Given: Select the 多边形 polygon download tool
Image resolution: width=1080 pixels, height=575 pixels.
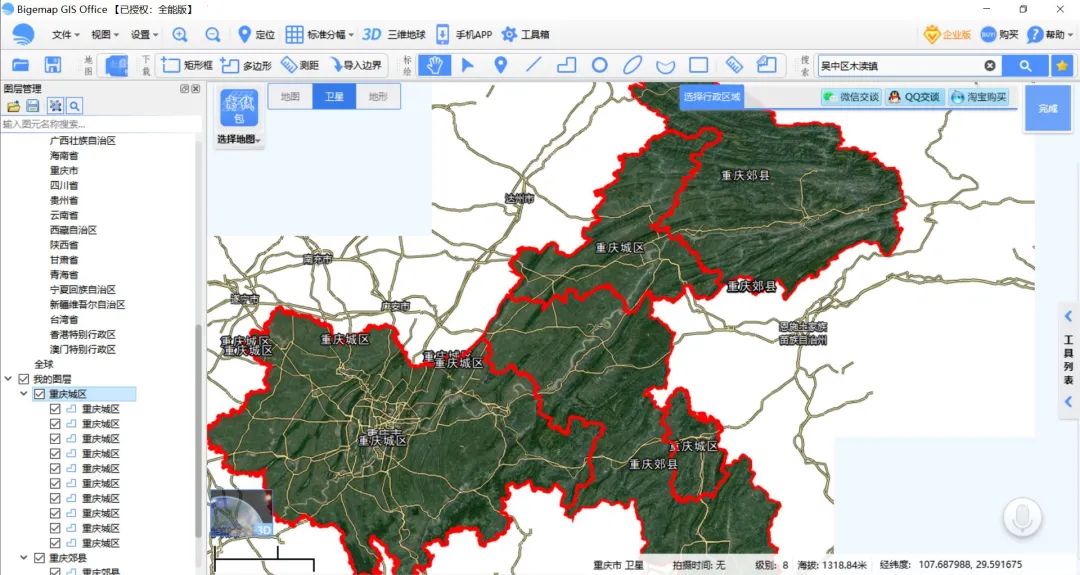Looking at the screenshot, I should click(246, 65).
